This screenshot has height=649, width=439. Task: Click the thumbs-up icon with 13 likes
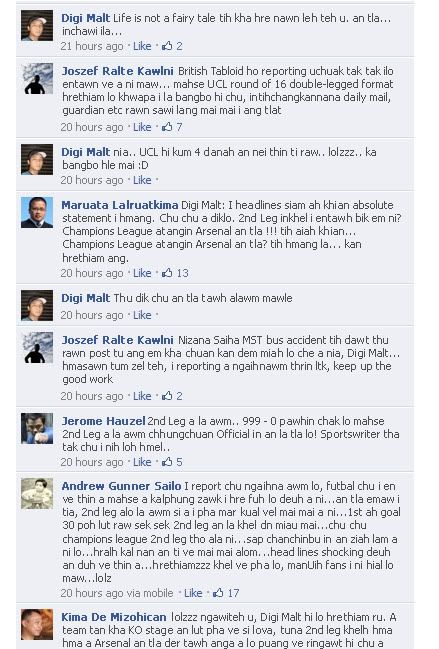pyautogui.click(x=167, y=273)
